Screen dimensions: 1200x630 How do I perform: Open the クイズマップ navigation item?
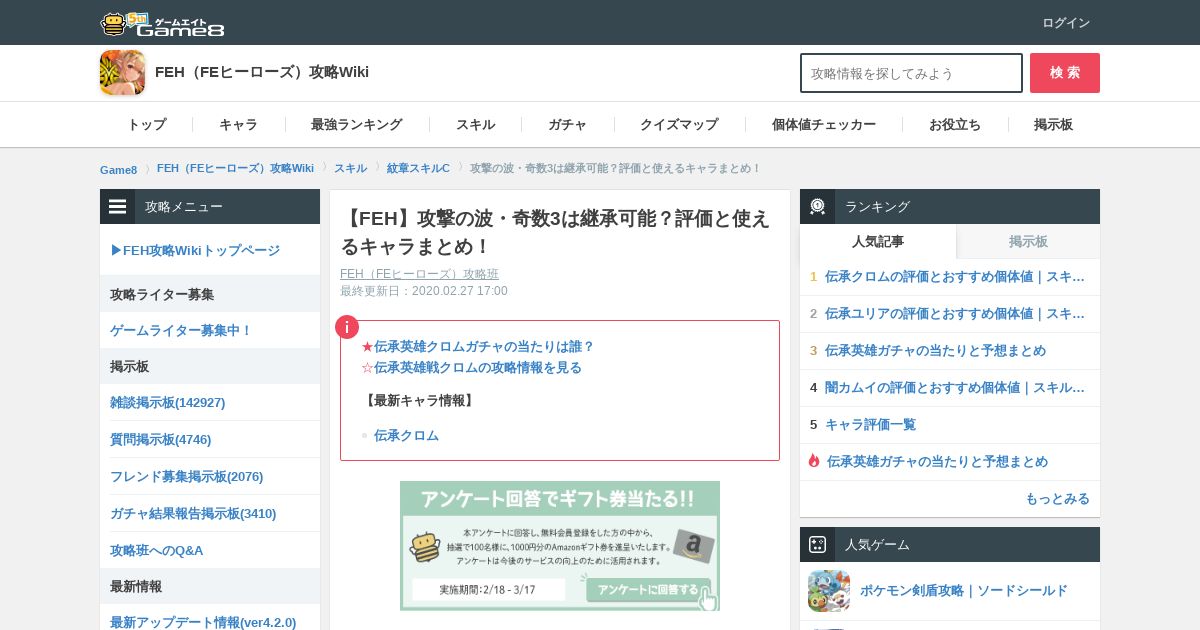(679, 125)
